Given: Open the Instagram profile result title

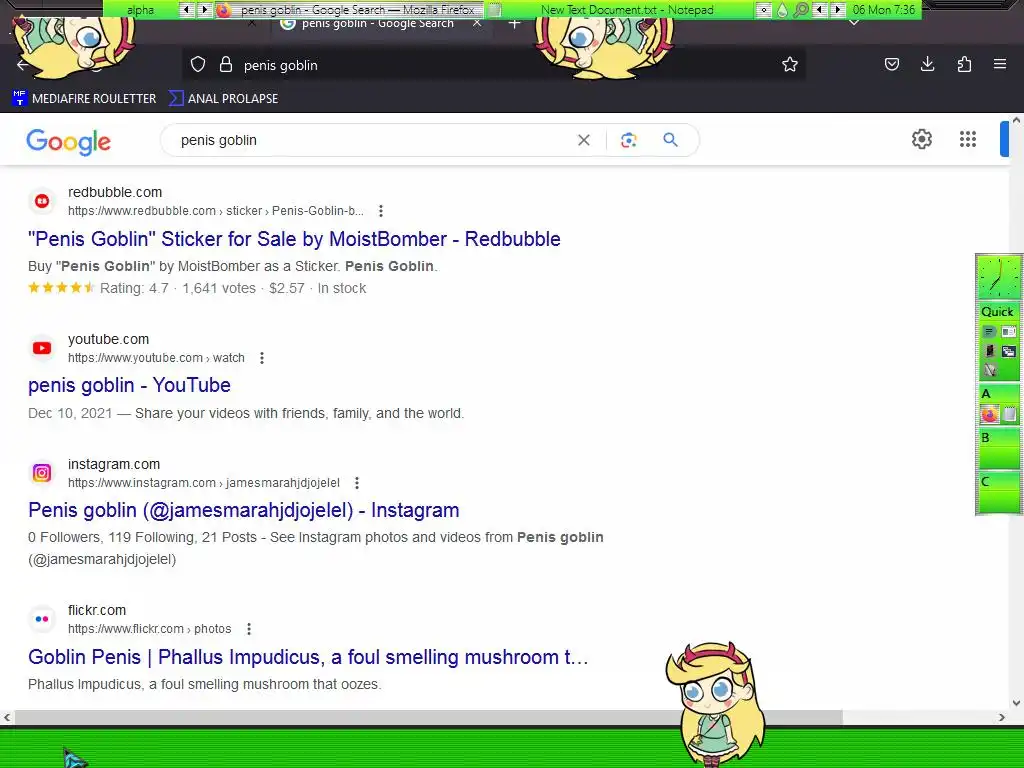Looking at the screenshot, I should click(244, 510).
